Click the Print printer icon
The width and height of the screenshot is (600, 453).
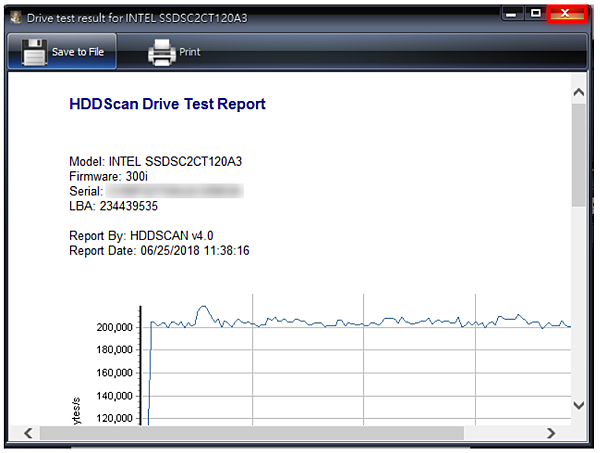(x=161, y=52)
